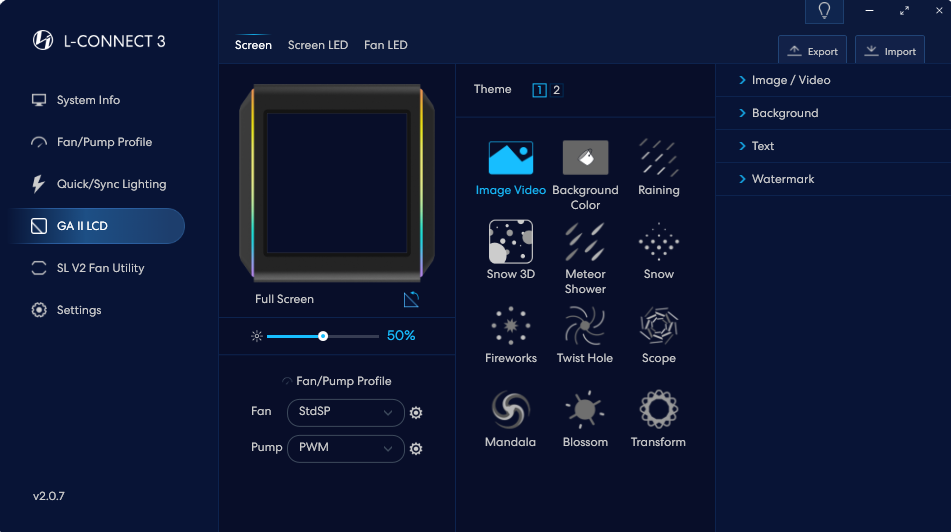Open Quick/Sync Lighting page
This screenshot has height=532, width=951.
99,184
